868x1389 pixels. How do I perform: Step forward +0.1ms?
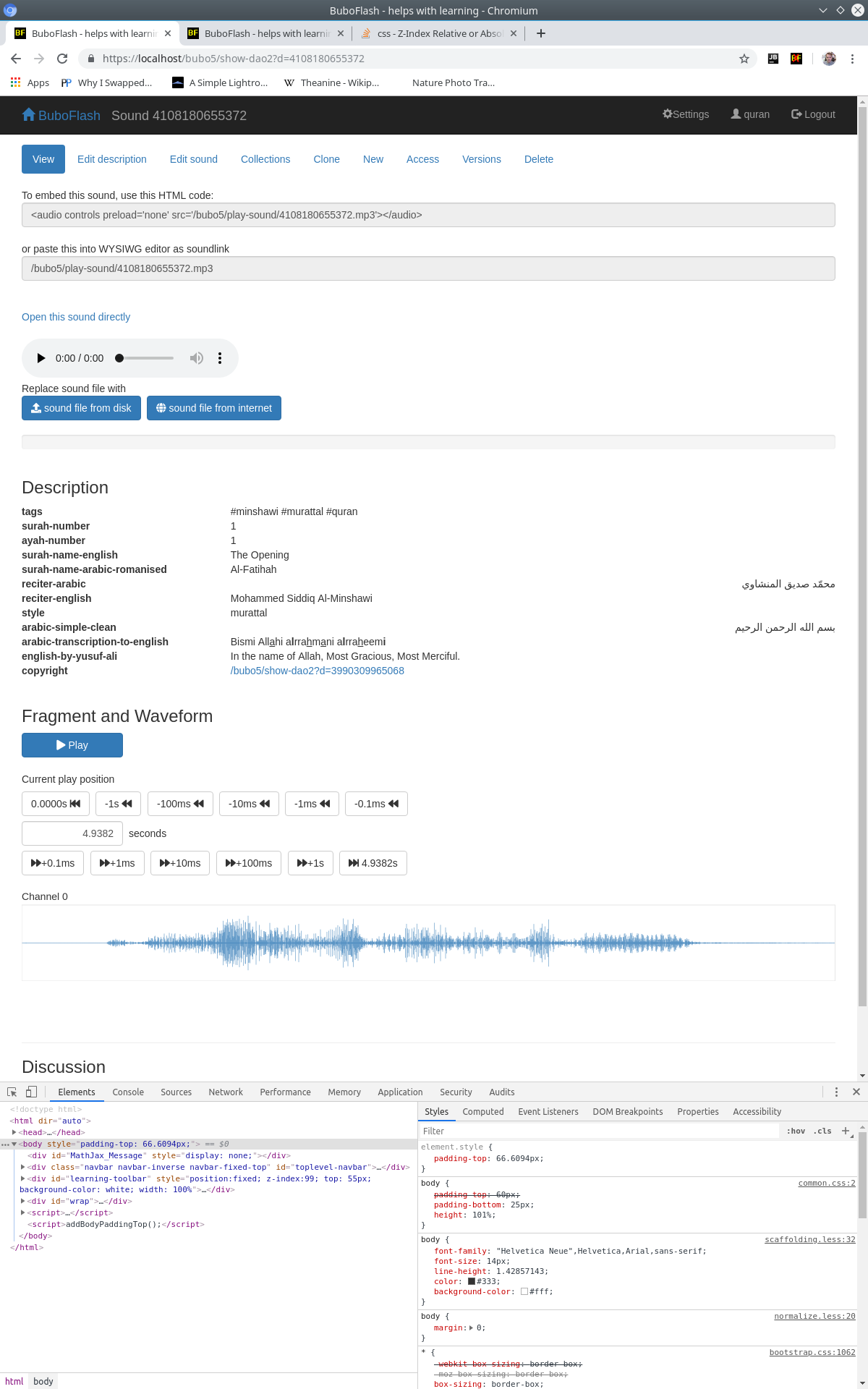click(x=53, y=863)
